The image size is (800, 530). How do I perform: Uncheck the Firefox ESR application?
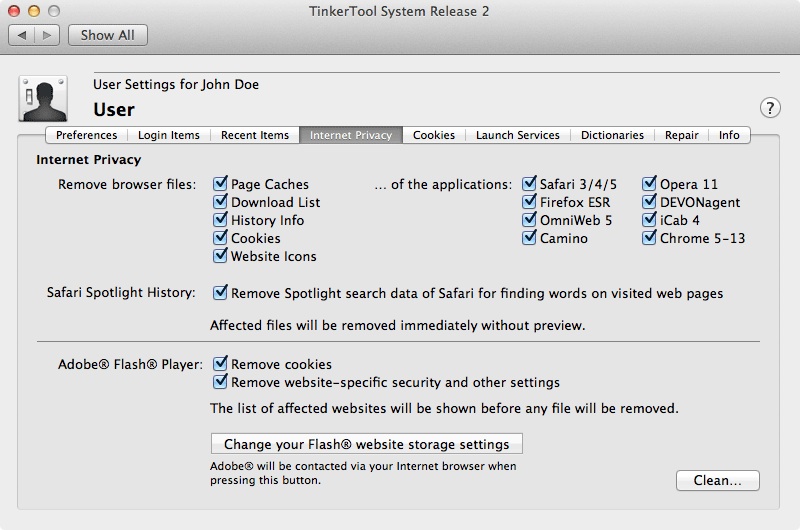pos(529,202)
